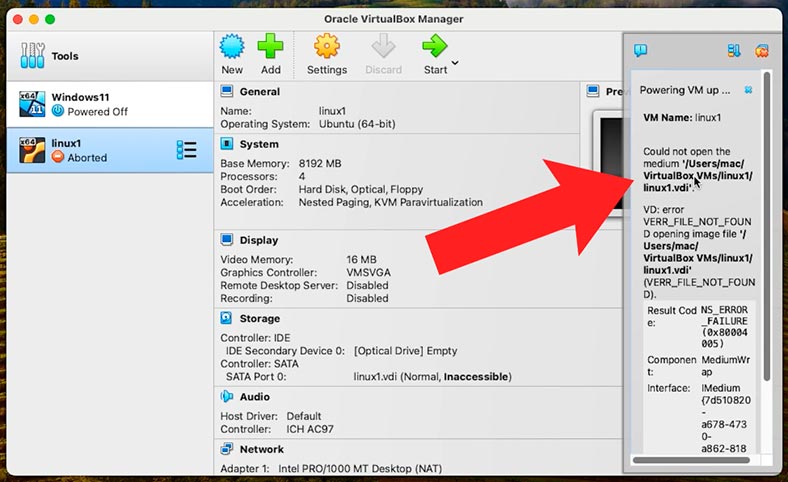
Task: Open the System section header
Action: click(x=259, y=144)
